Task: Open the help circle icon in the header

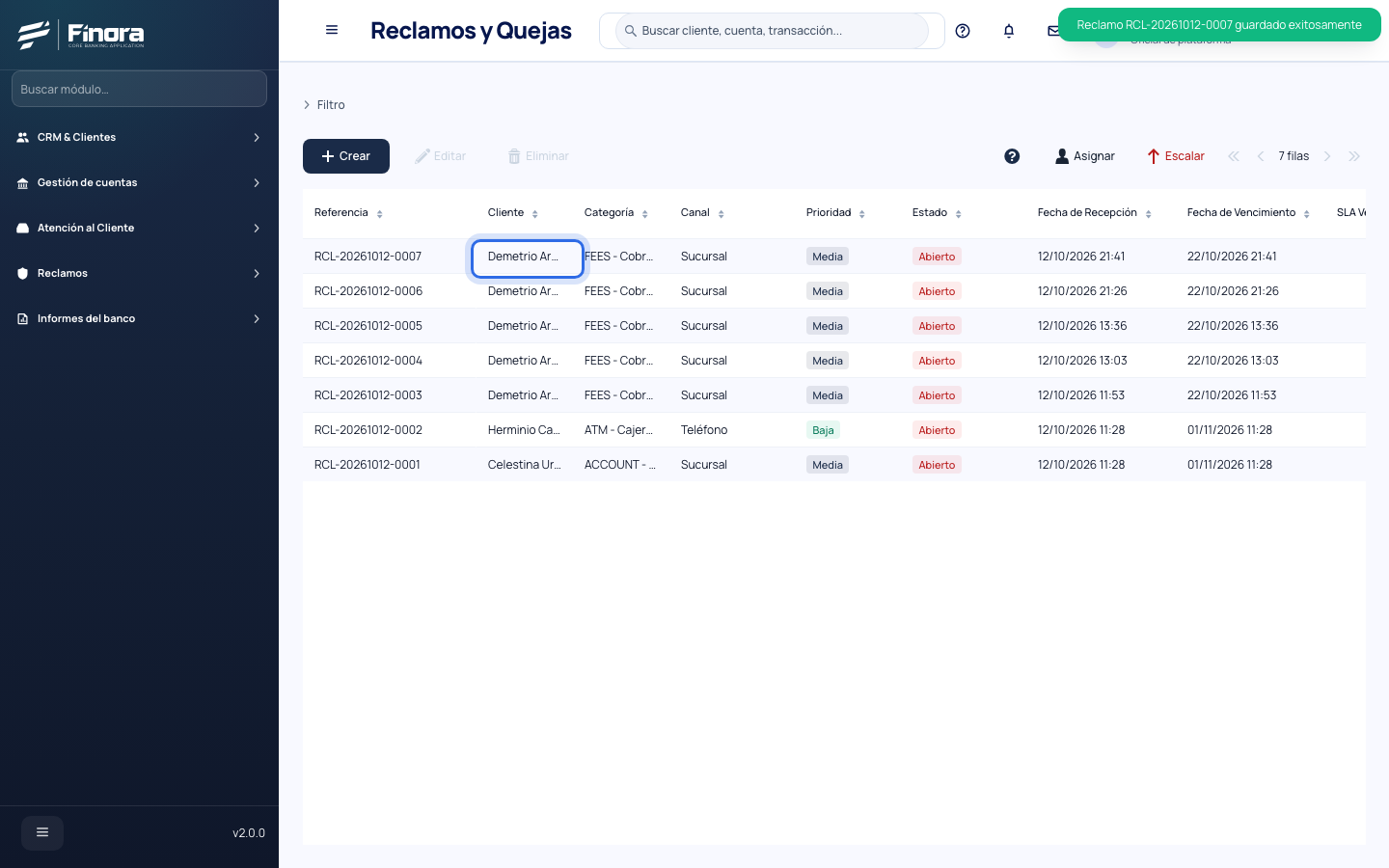Action: [963, 31]
